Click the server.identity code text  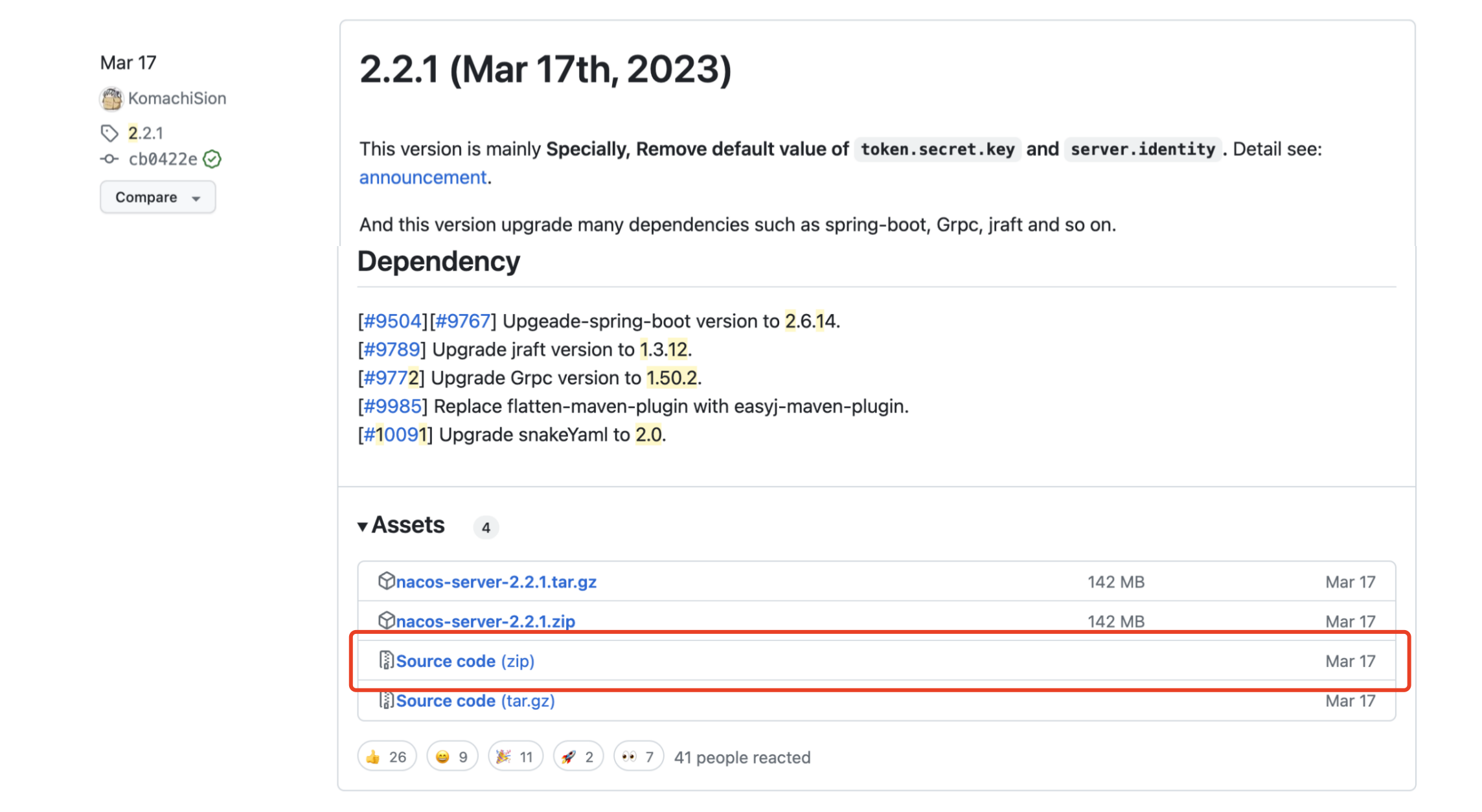pos(1143,150)
